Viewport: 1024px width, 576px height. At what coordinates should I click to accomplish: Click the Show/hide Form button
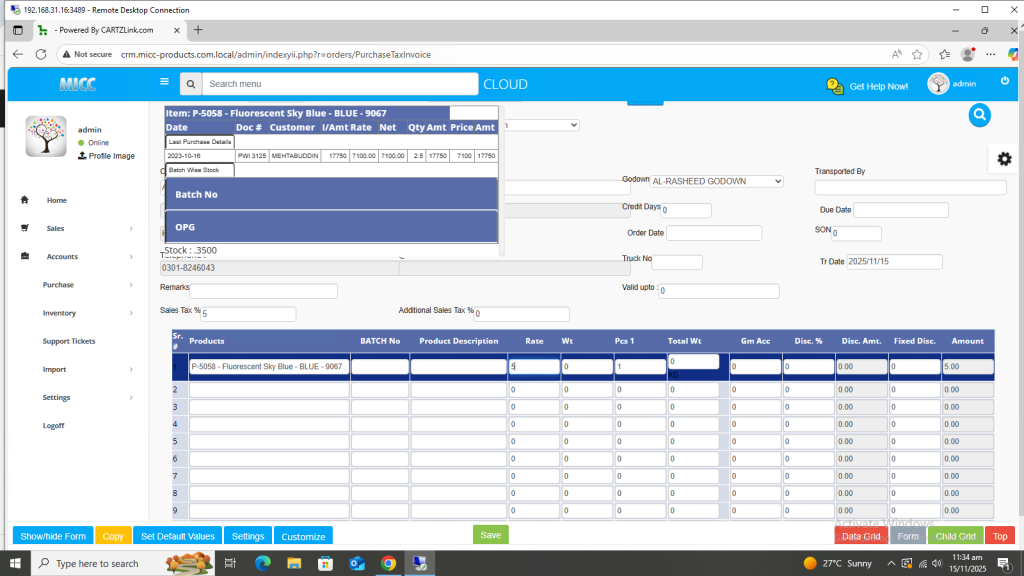tap(53, 536)
